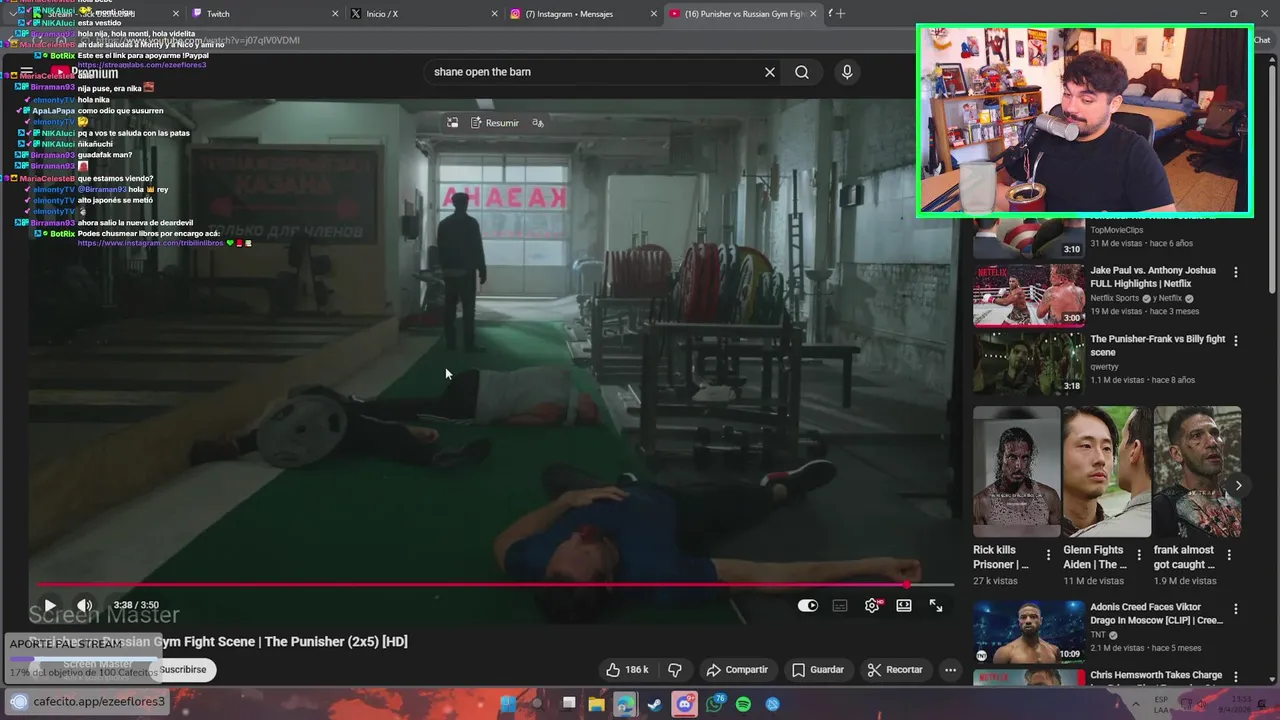Enter fullscreen on the video player
The image size is (1280, 720).
tap(936, 605)
